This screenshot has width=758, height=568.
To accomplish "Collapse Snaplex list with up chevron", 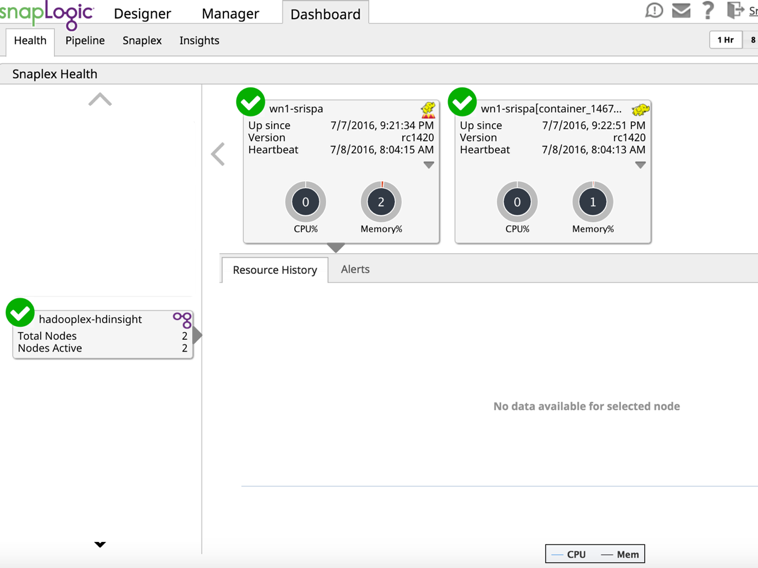I will (x=100, y=99).
